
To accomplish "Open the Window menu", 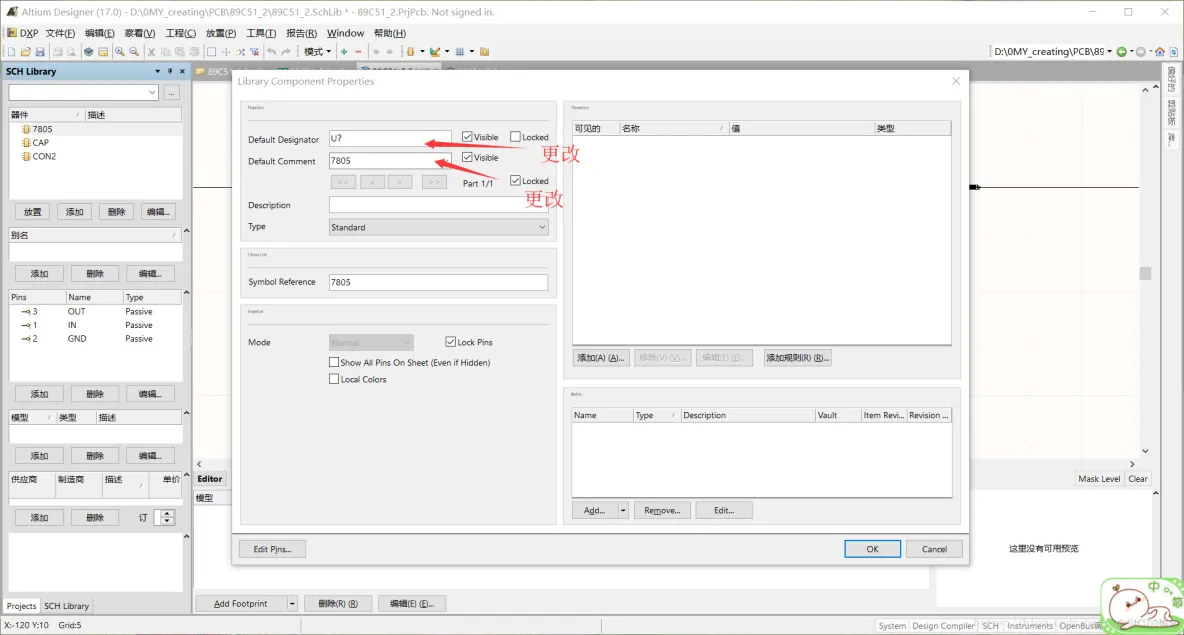I will pos(345,33).
